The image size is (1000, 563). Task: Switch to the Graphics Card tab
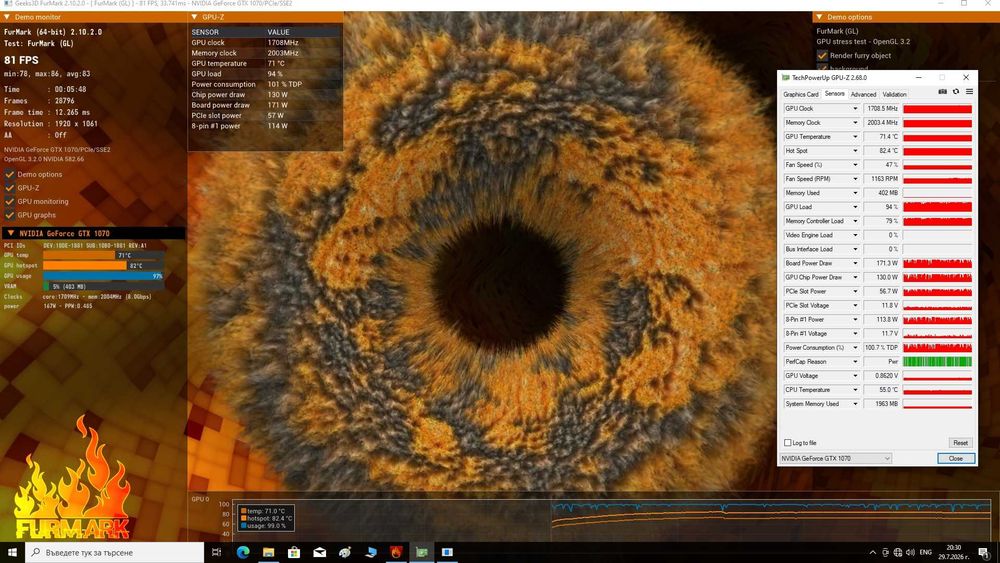800,94
